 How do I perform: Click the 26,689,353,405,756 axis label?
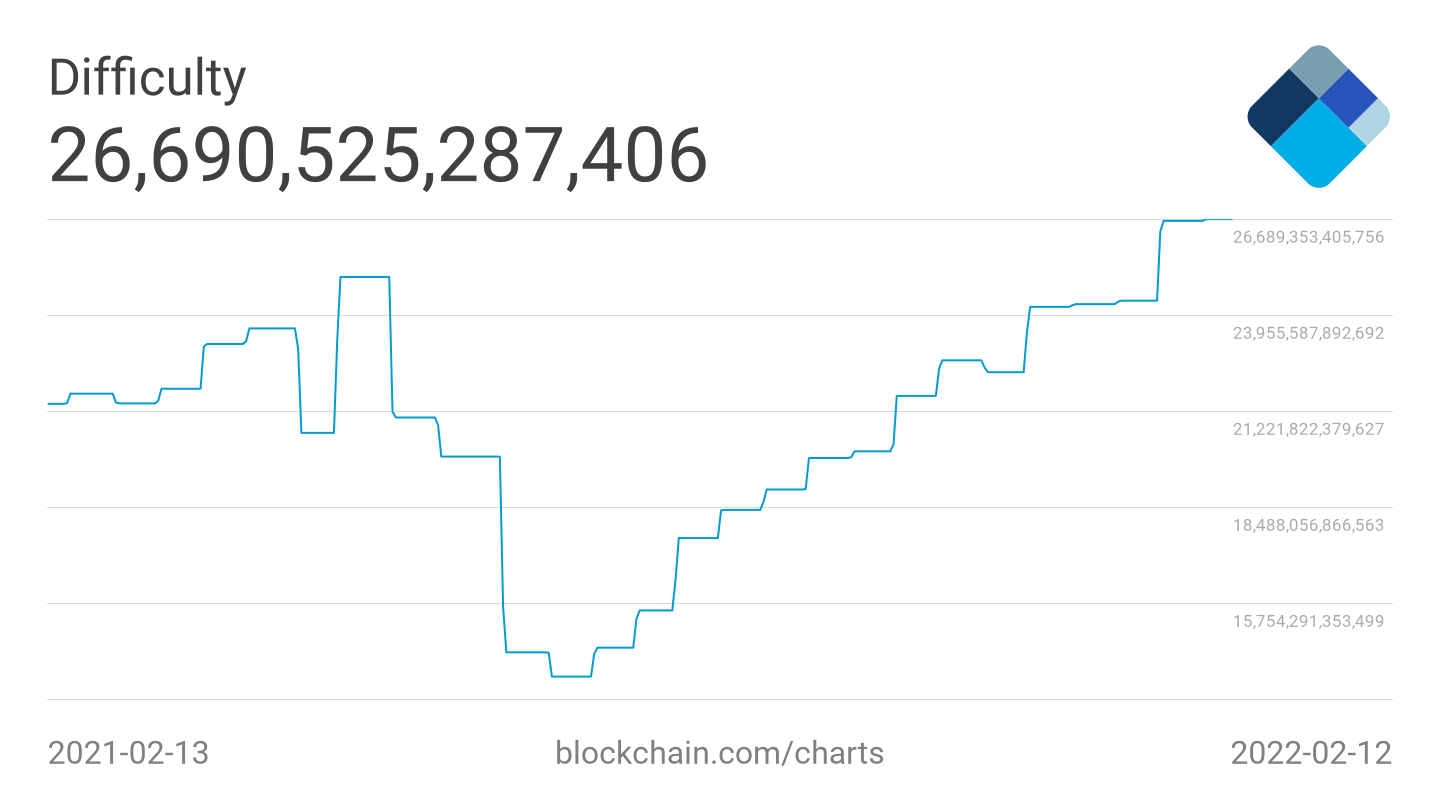(1308, 237)
